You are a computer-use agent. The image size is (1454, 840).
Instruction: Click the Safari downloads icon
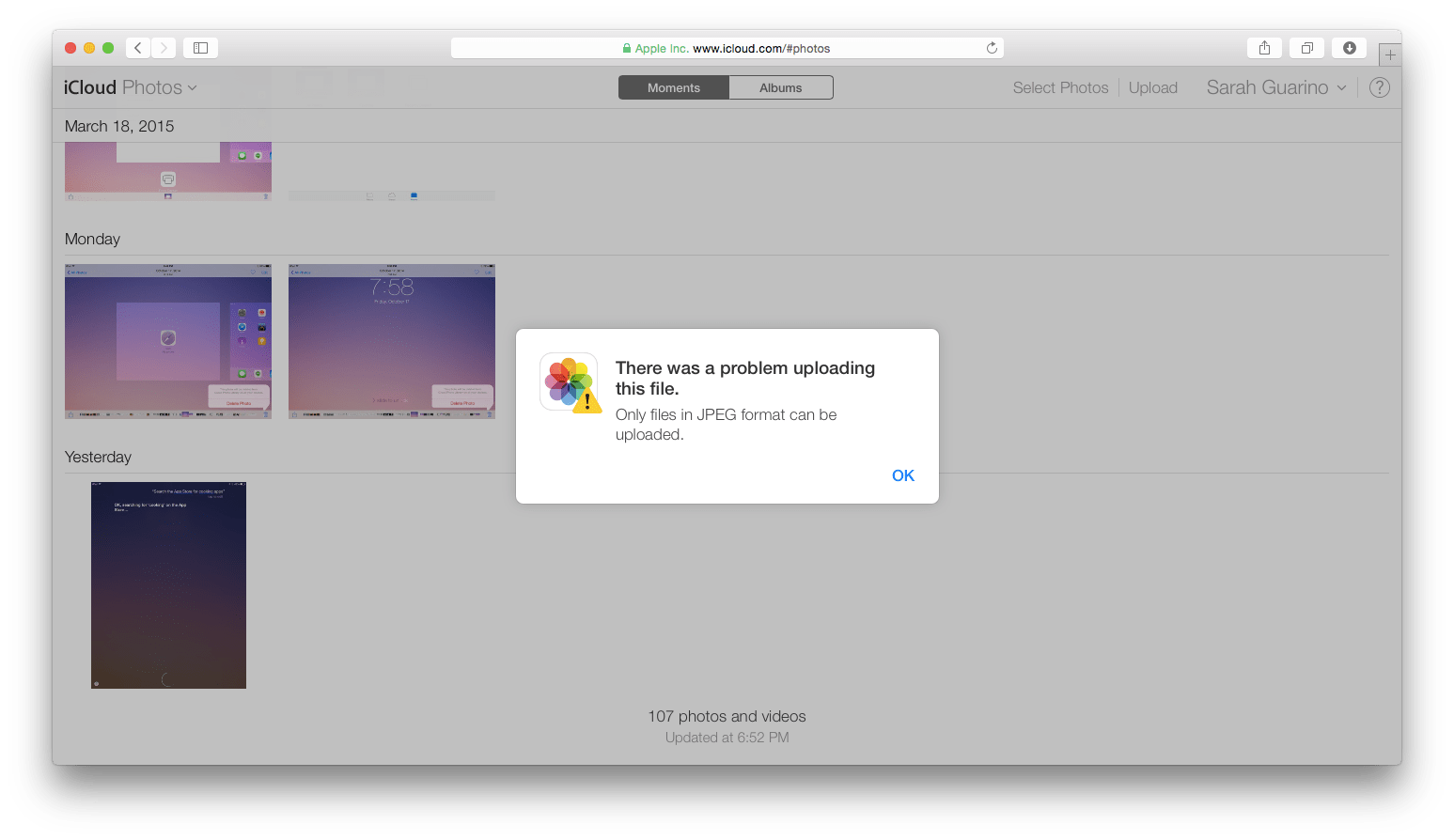point(1349,48)
